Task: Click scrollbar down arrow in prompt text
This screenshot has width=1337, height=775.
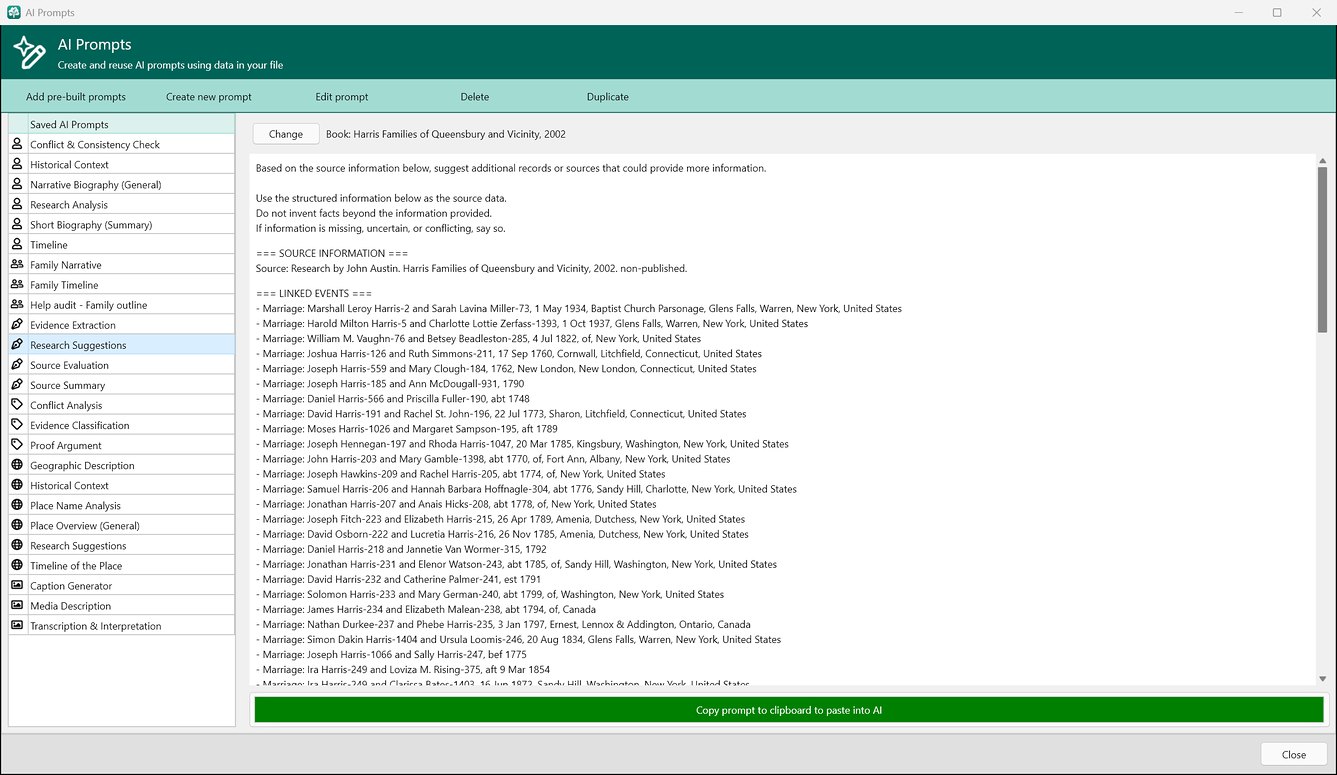Action: (1323, 679)
